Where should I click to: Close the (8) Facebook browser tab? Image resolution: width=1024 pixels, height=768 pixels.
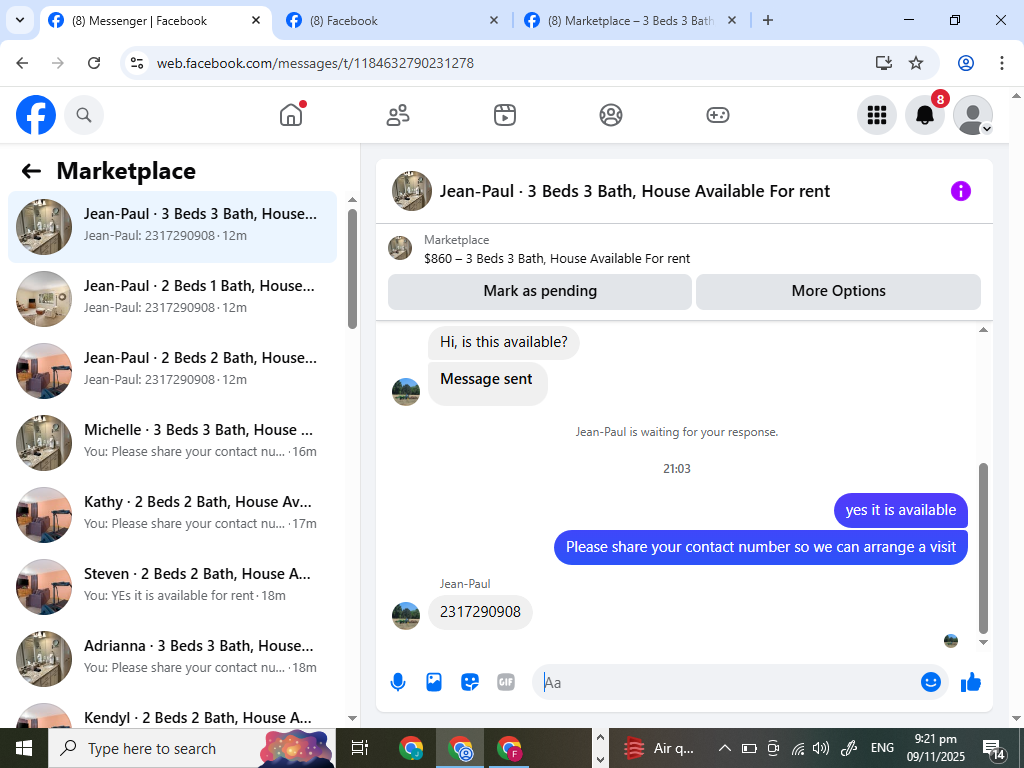[x=494, y=20]
